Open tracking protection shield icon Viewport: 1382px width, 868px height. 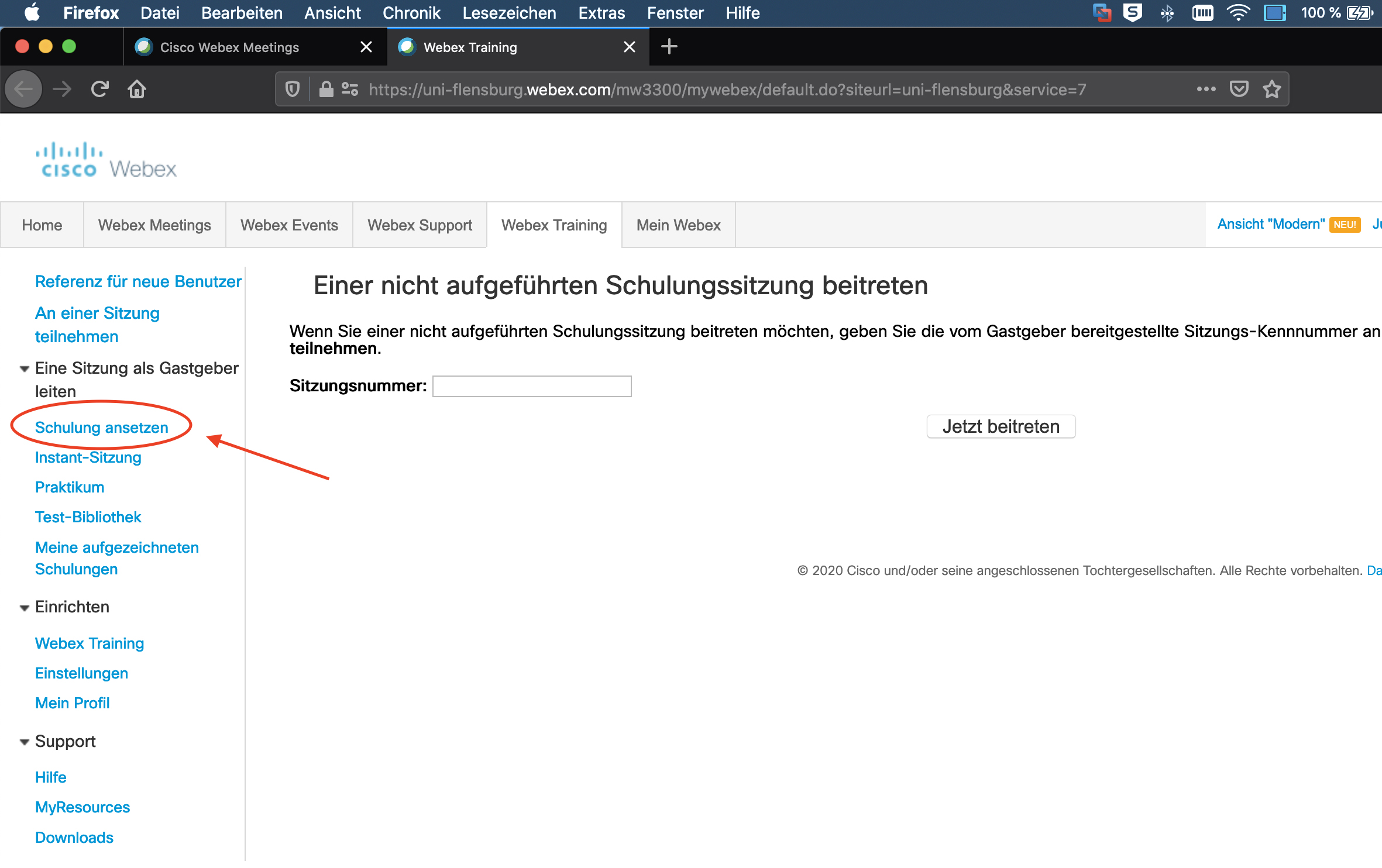pos(293,89)
